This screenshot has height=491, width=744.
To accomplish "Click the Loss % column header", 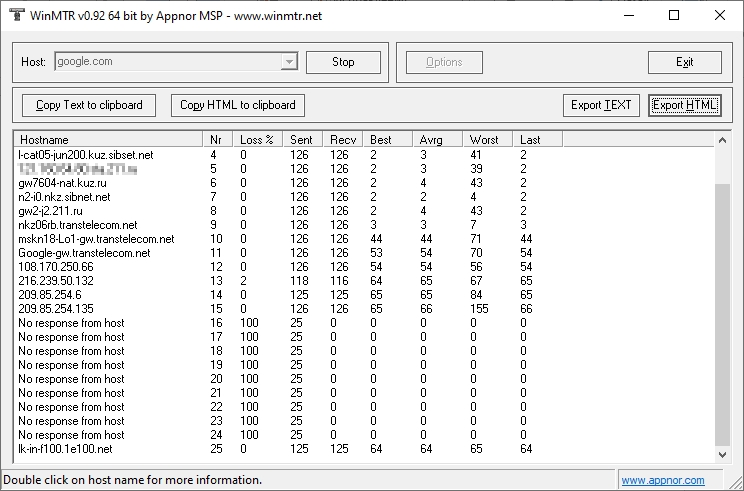I will point(258,139).
